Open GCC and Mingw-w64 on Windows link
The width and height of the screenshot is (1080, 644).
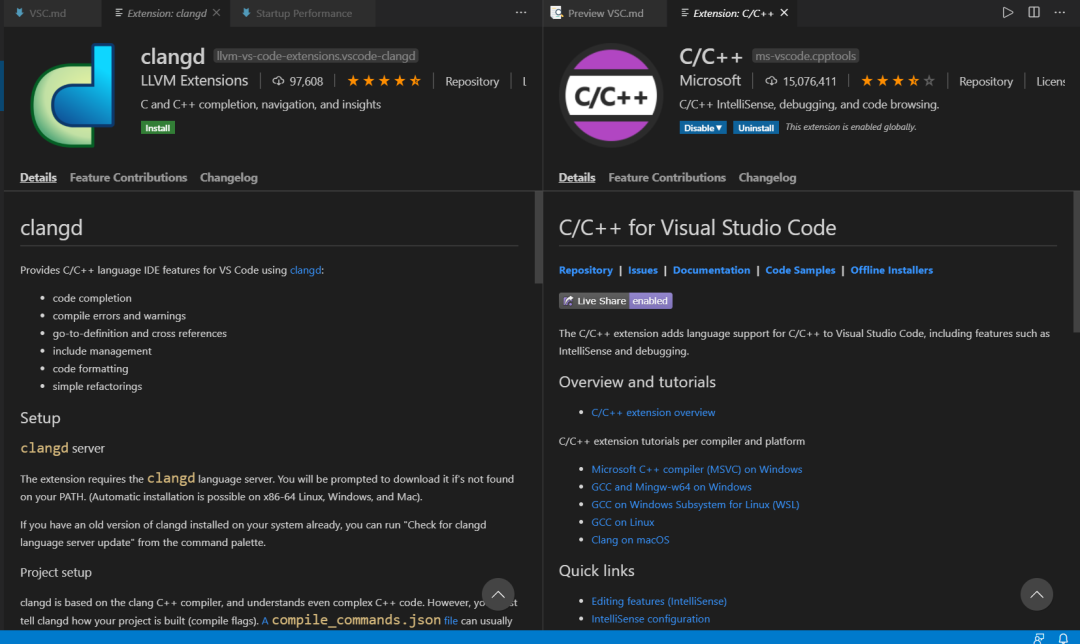point(672,487)
